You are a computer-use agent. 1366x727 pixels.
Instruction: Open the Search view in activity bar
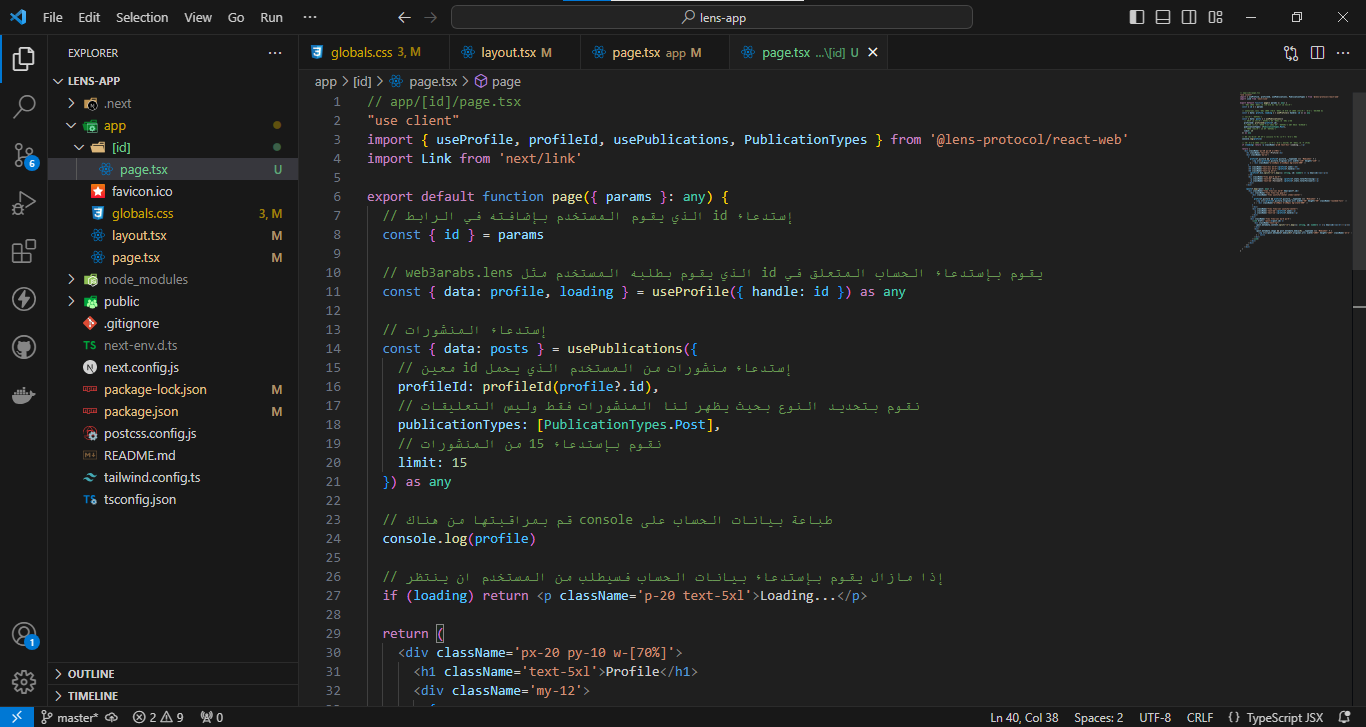tap(24, 106)
